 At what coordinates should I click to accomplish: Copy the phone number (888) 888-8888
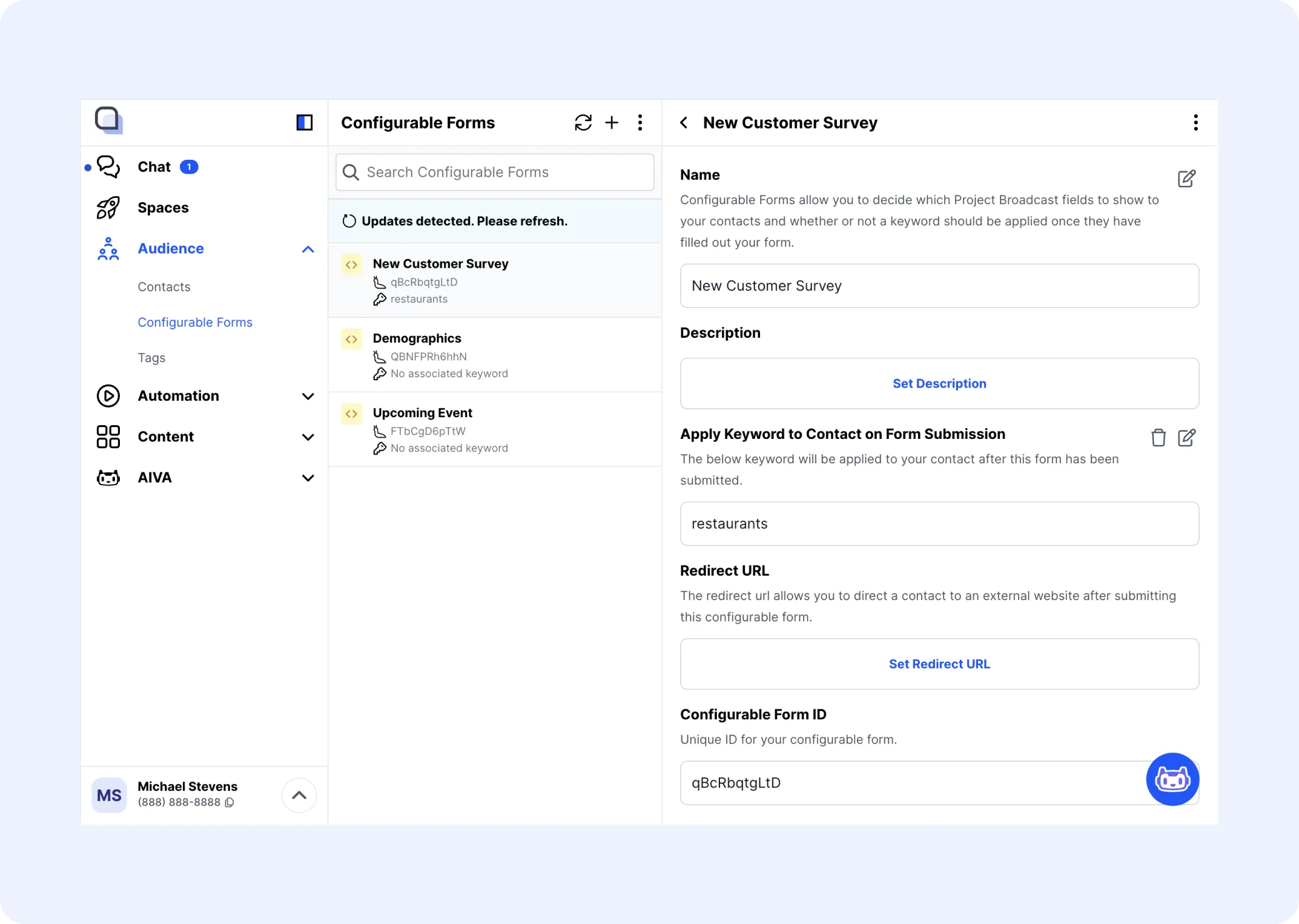(x=229, y=802)
